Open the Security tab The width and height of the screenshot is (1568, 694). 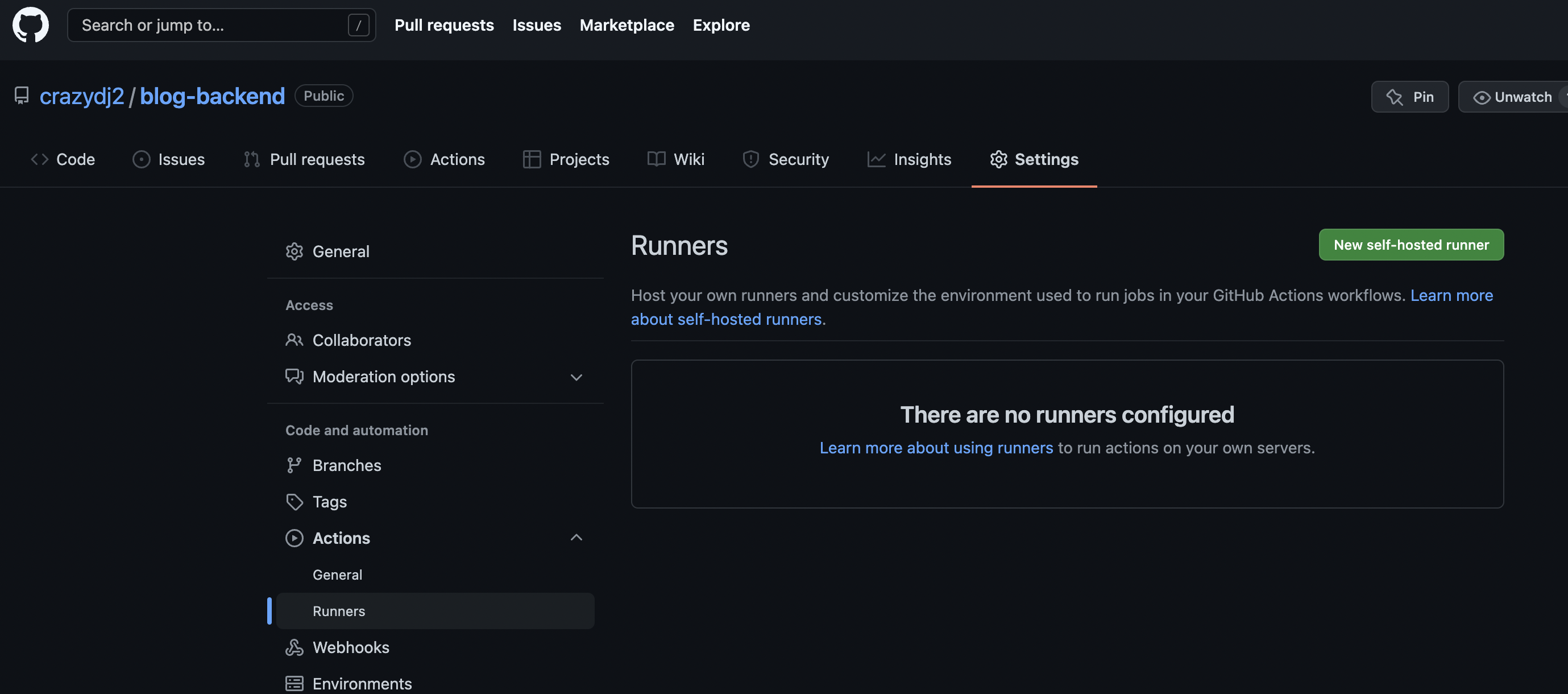(x=785, y=159)
